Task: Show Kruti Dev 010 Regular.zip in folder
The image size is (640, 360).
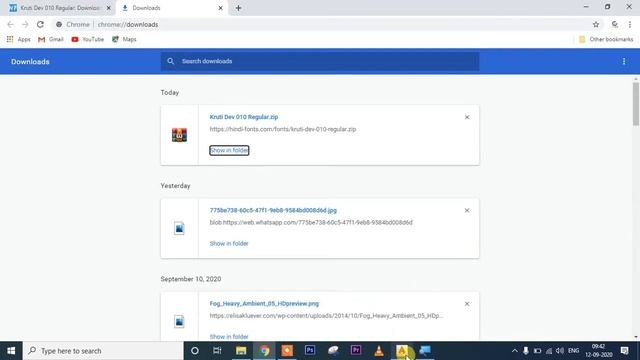Action: 229,150
